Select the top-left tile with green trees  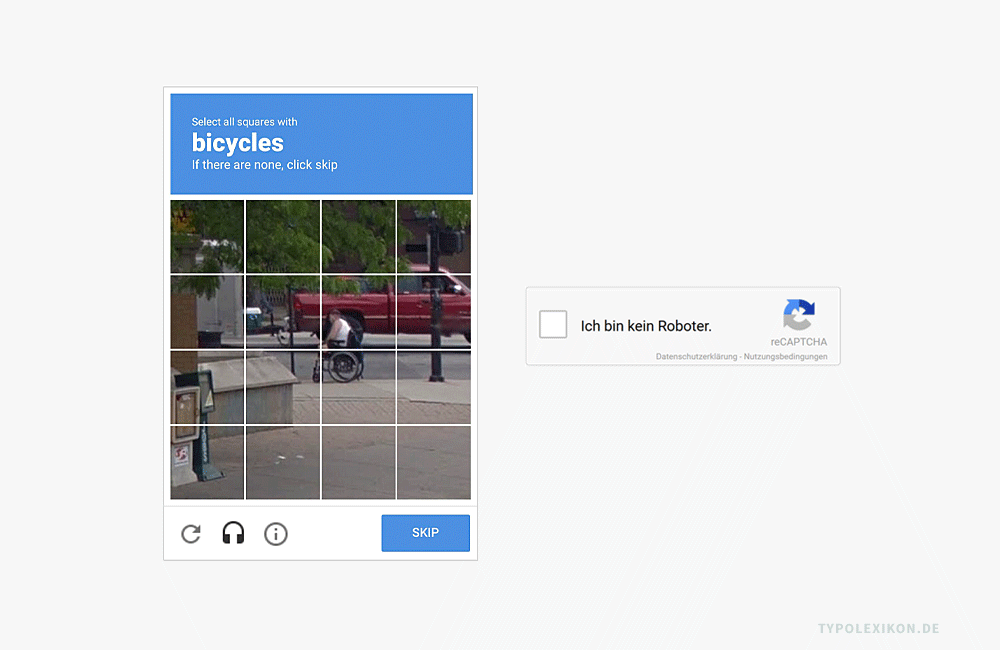click(207, 236)
